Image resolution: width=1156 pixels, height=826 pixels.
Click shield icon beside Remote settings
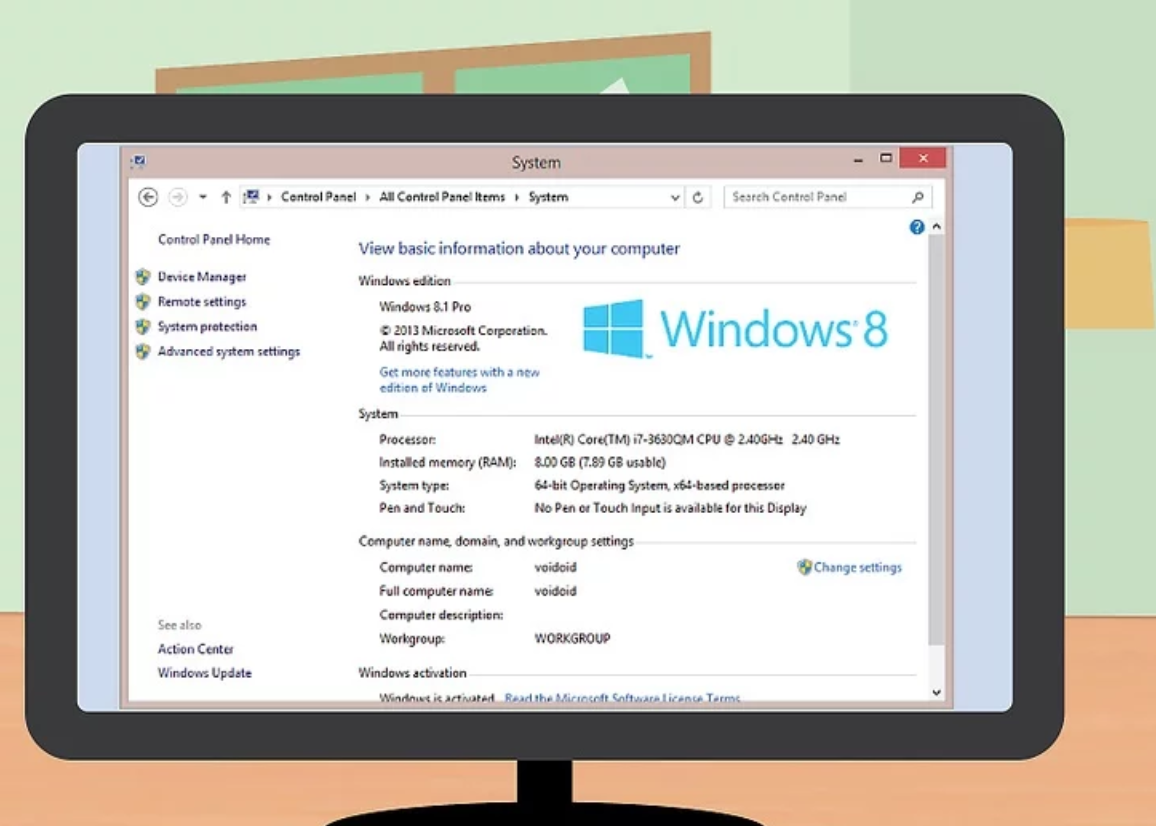coord(143,302)
